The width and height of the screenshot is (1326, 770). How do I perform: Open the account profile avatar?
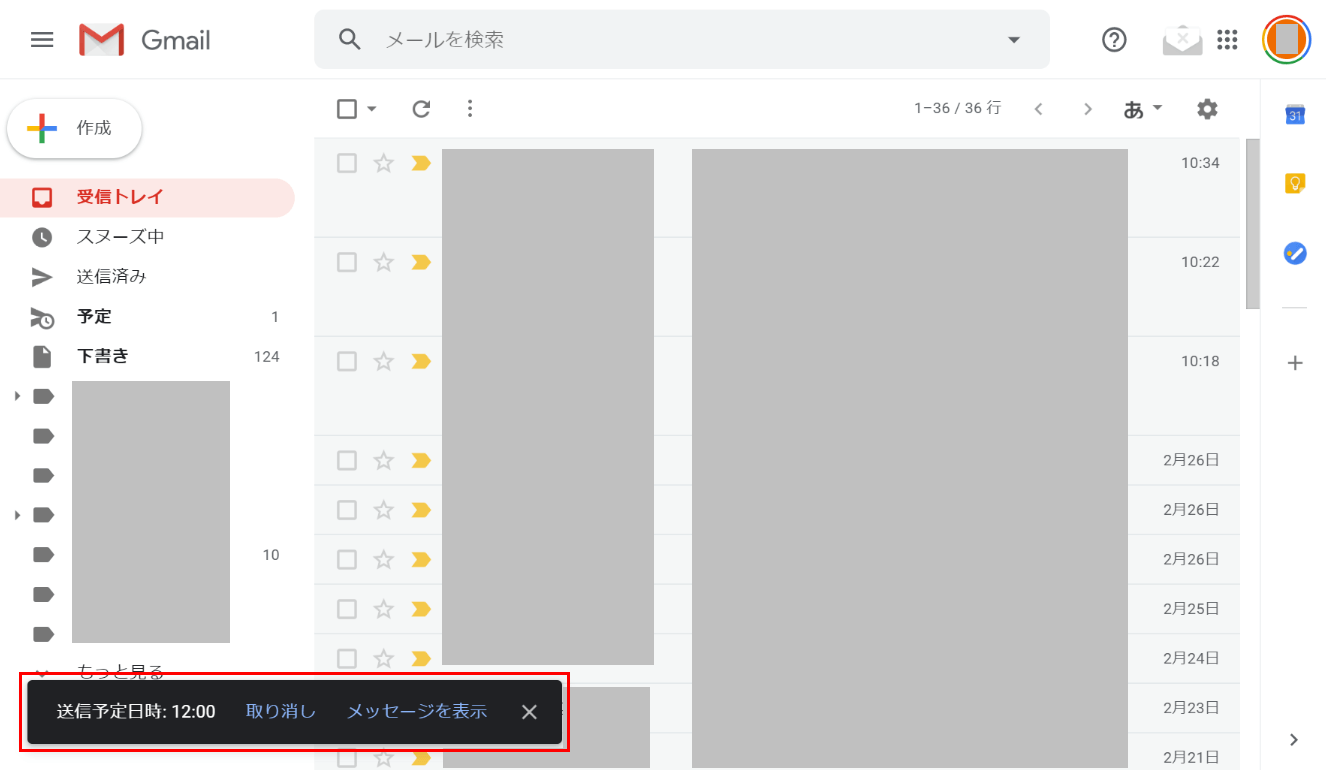pos(1286,39)
